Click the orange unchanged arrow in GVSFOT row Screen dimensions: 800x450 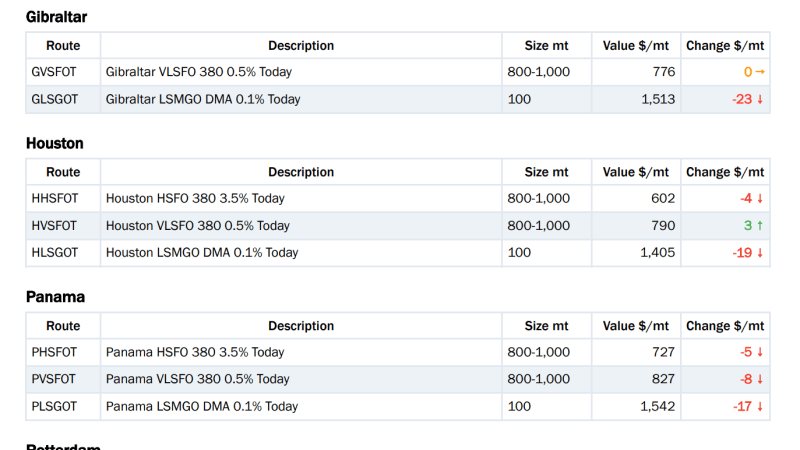point(760,72)
